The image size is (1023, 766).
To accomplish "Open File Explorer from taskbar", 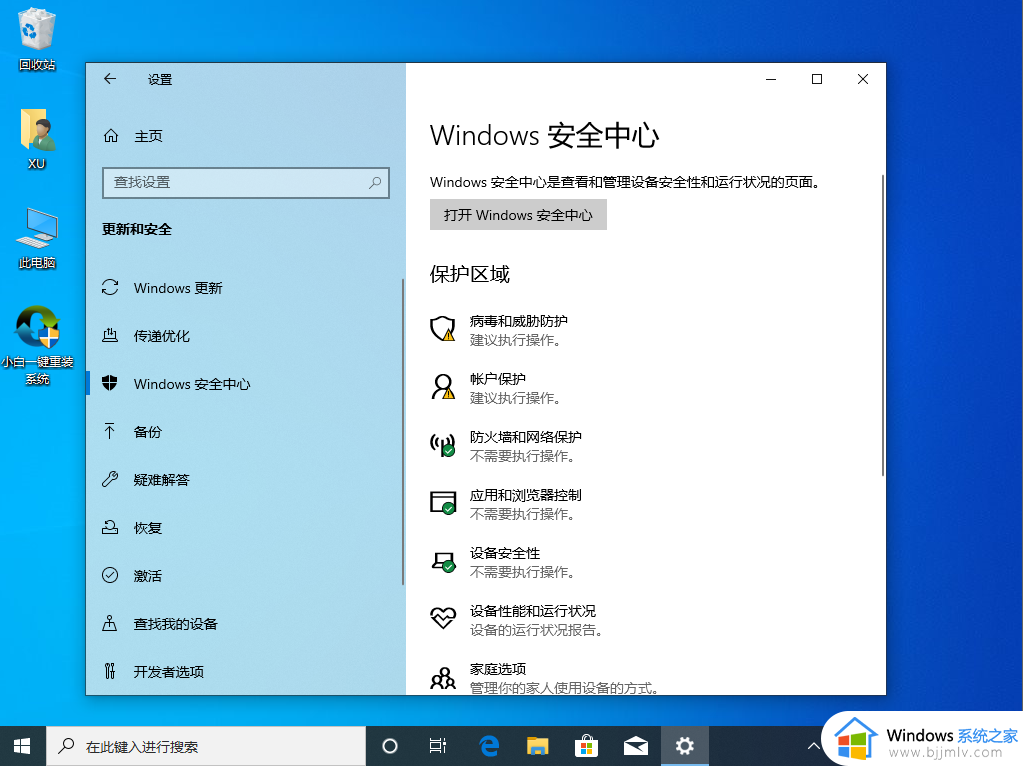I will 538,746.
